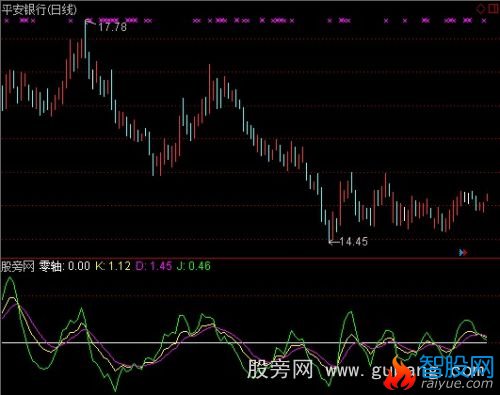This screenshot has height=395, width=500.
Task: Click the red diamond icon beside the window button
Action: (480, 8)
